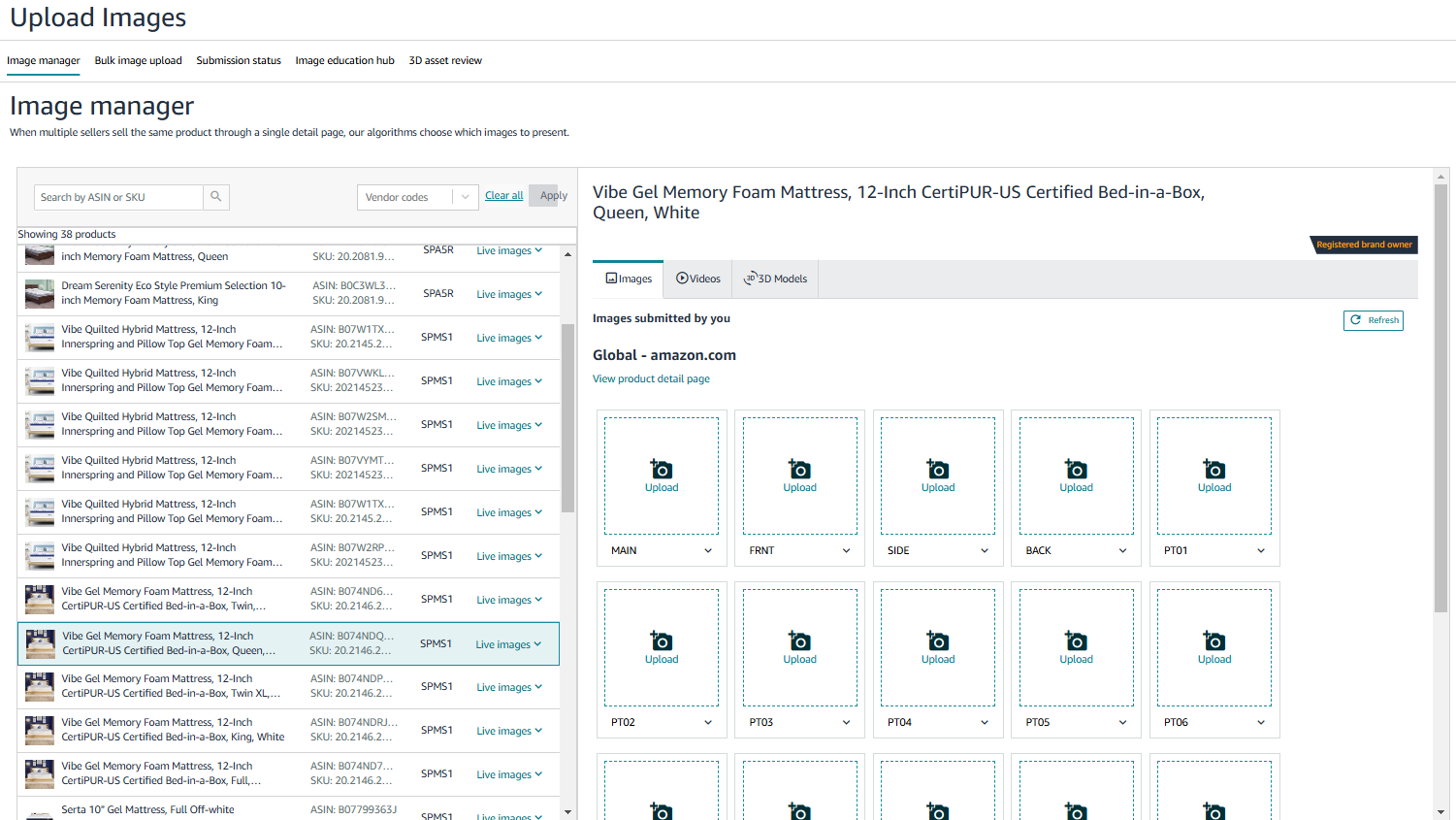Viewport: 1456px width, 820px height.
Task: Select the Images tab
Action: (x=629, y=279)
